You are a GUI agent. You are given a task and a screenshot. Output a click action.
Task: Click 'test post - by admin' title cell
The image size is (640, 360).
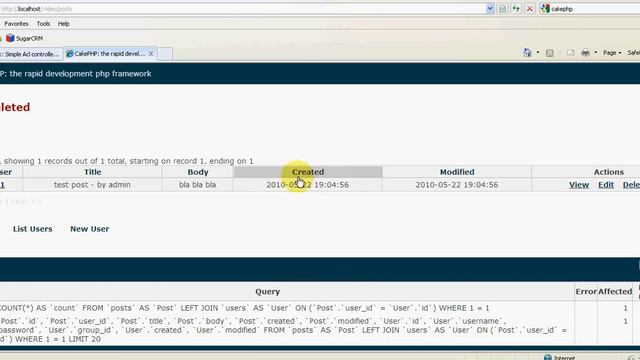click(x=92, y=185)
